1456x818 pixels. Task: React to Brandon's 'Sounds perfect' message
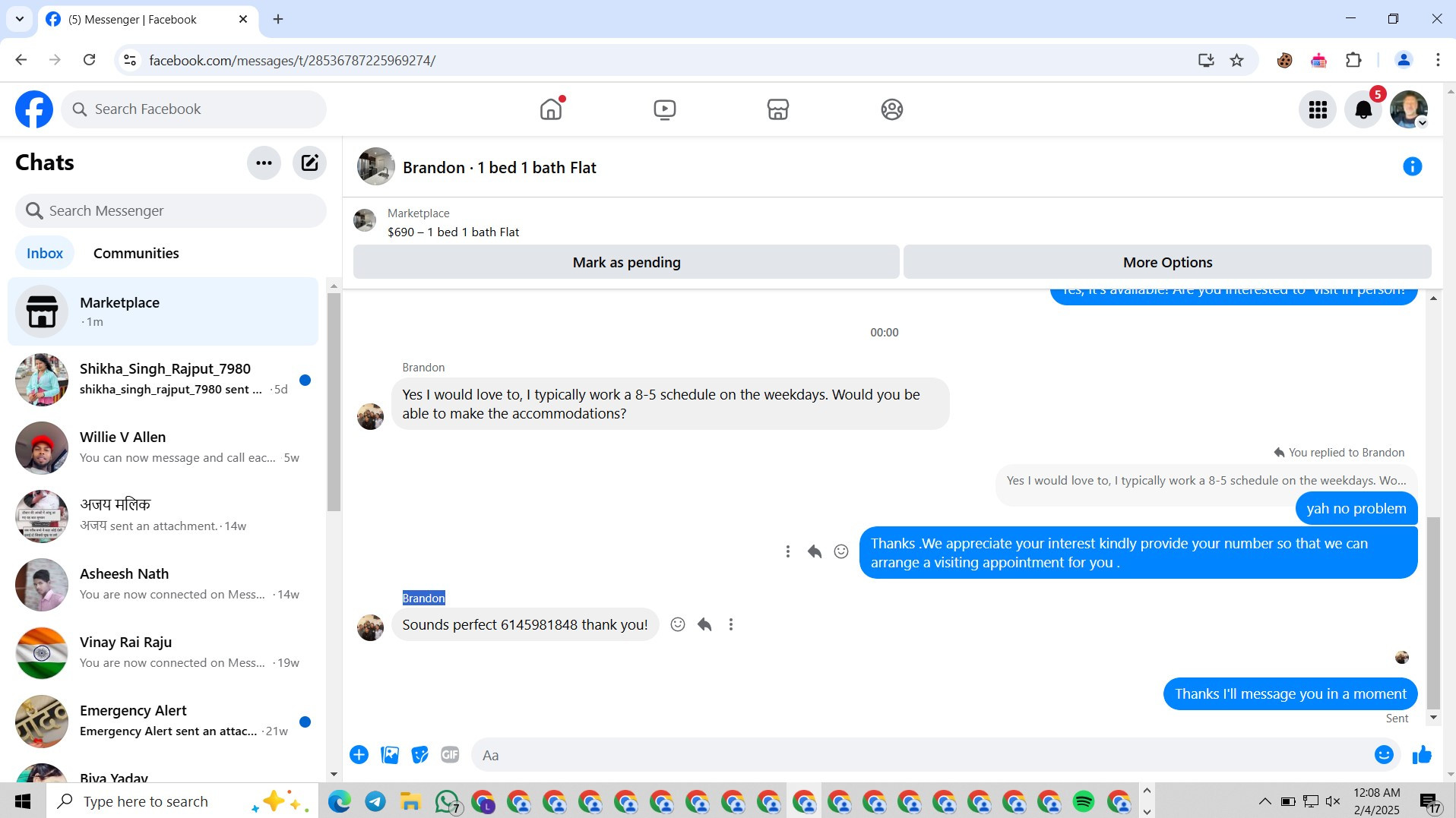[x=678, y=624]
